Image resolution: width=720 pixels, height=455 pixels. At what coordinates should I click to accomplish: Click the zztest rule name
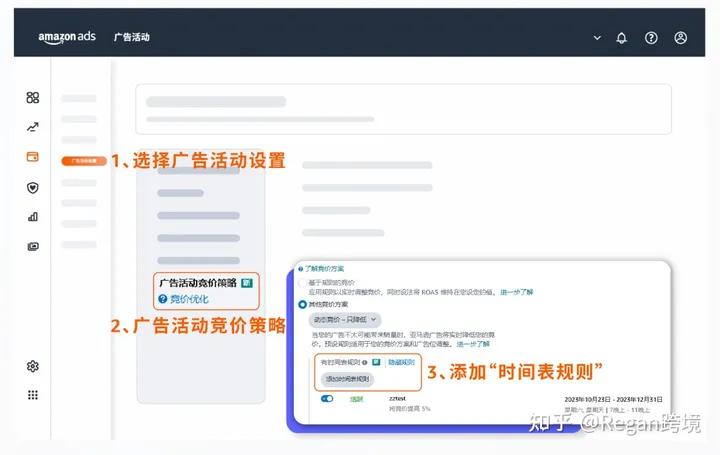tap(397, 399)
